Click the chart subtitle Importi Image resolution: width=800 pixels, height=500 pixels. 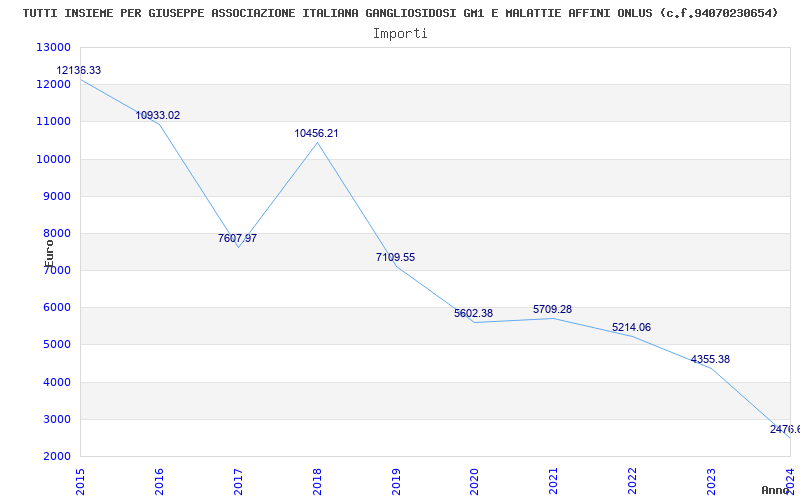click(x=400, y=34)
